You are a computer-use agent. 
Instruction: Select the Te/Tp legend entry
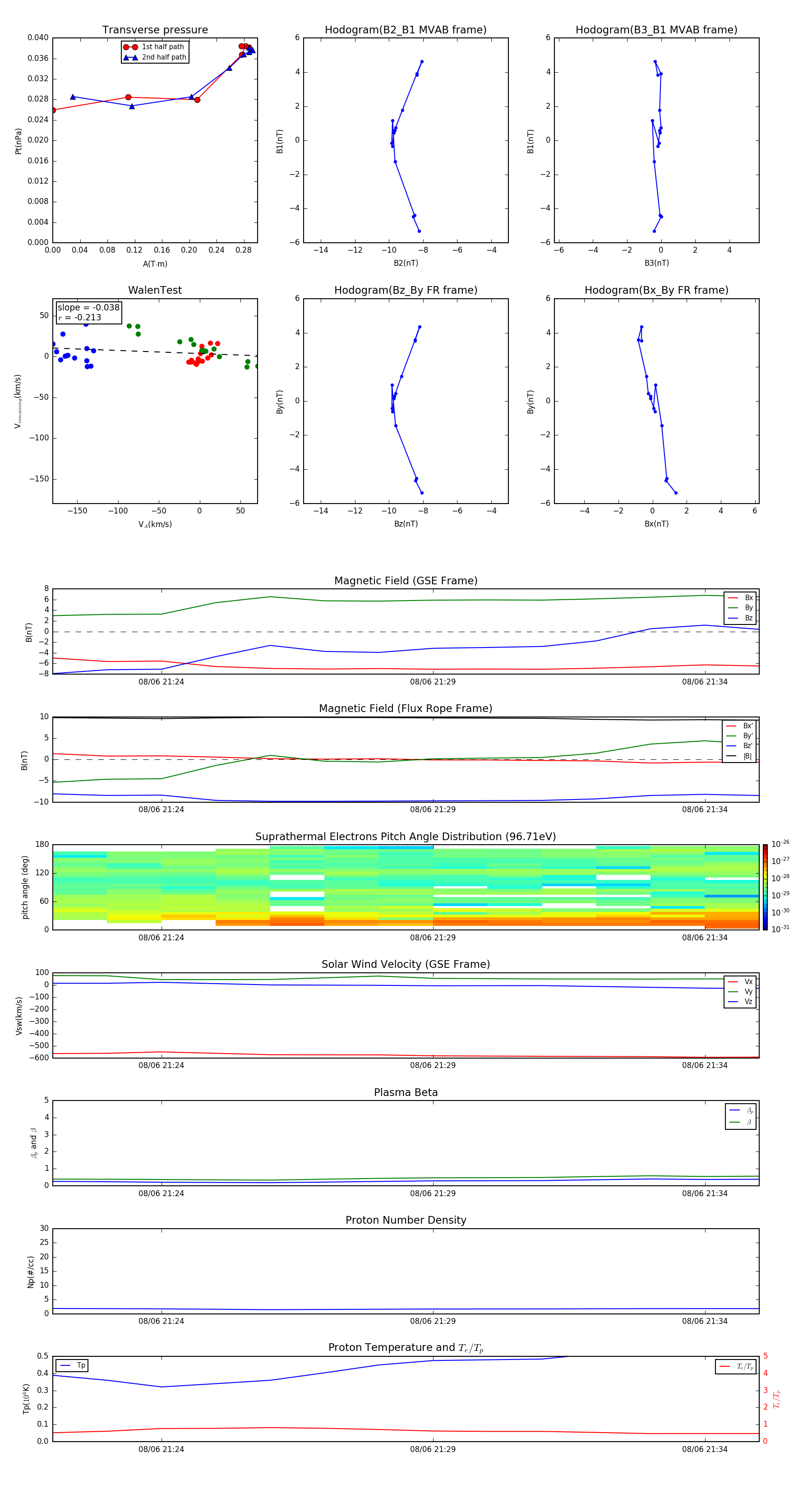[x=736, y=1366]
